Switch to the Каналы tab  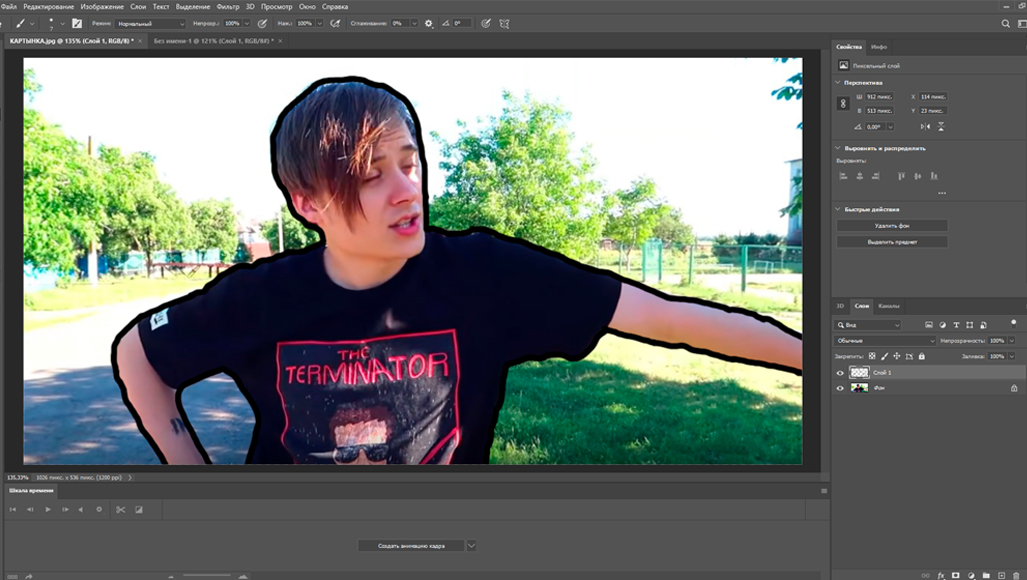pyautogui.click(x=887, y=305)
